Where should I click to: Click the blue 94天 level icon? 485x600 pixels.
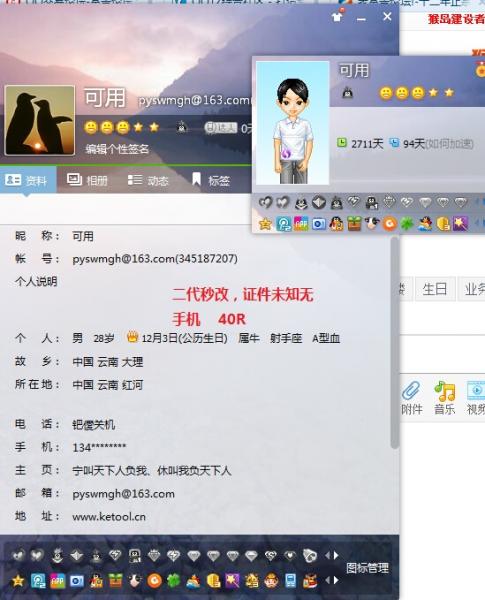pyautogui.click(x=394, y=143)
